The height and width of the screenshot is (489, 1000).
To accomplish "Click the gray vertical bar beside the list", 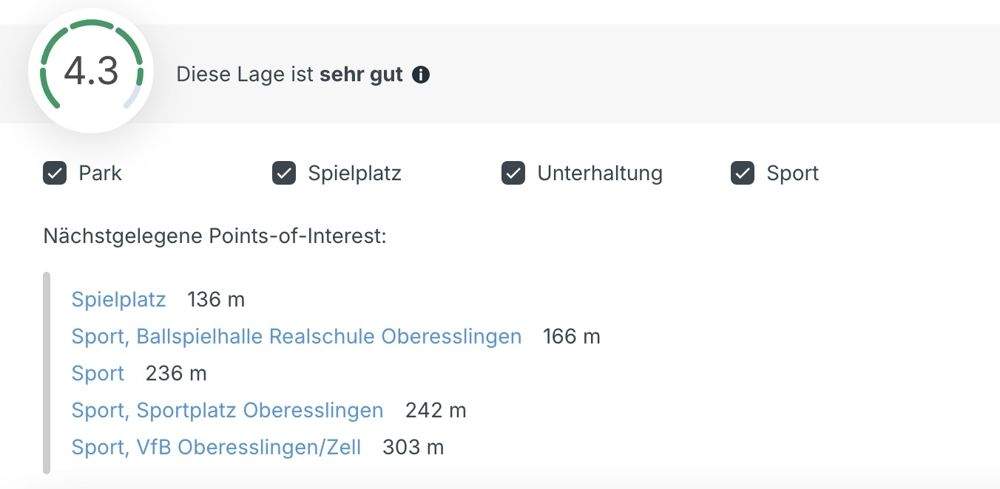I will (x=47, y=372).
